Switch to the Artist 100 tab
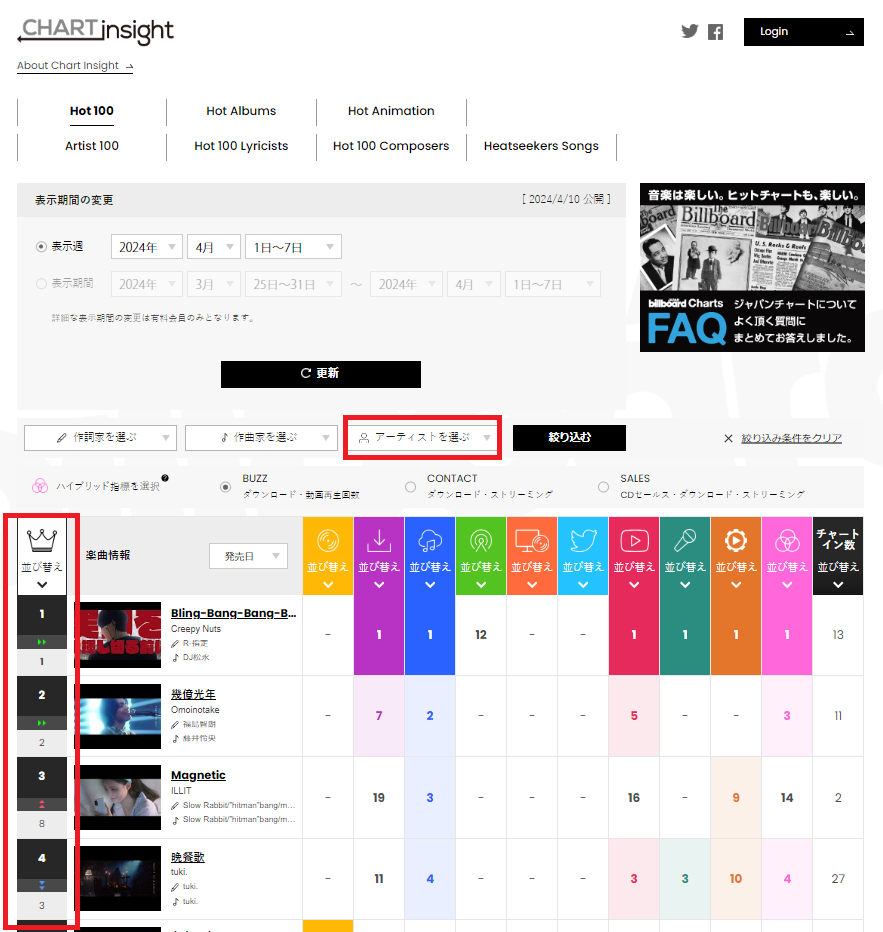 92,146
